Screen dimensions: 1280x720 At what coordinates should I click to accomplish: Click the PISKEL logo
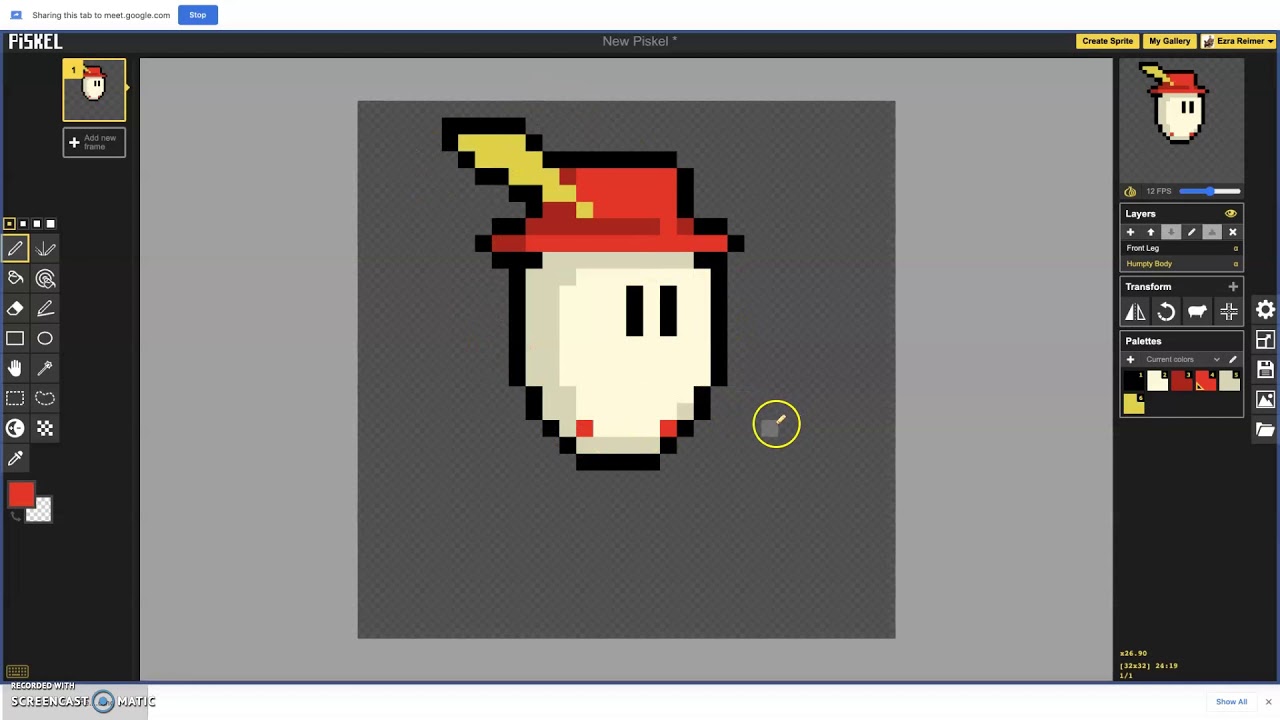coord(35,41)
